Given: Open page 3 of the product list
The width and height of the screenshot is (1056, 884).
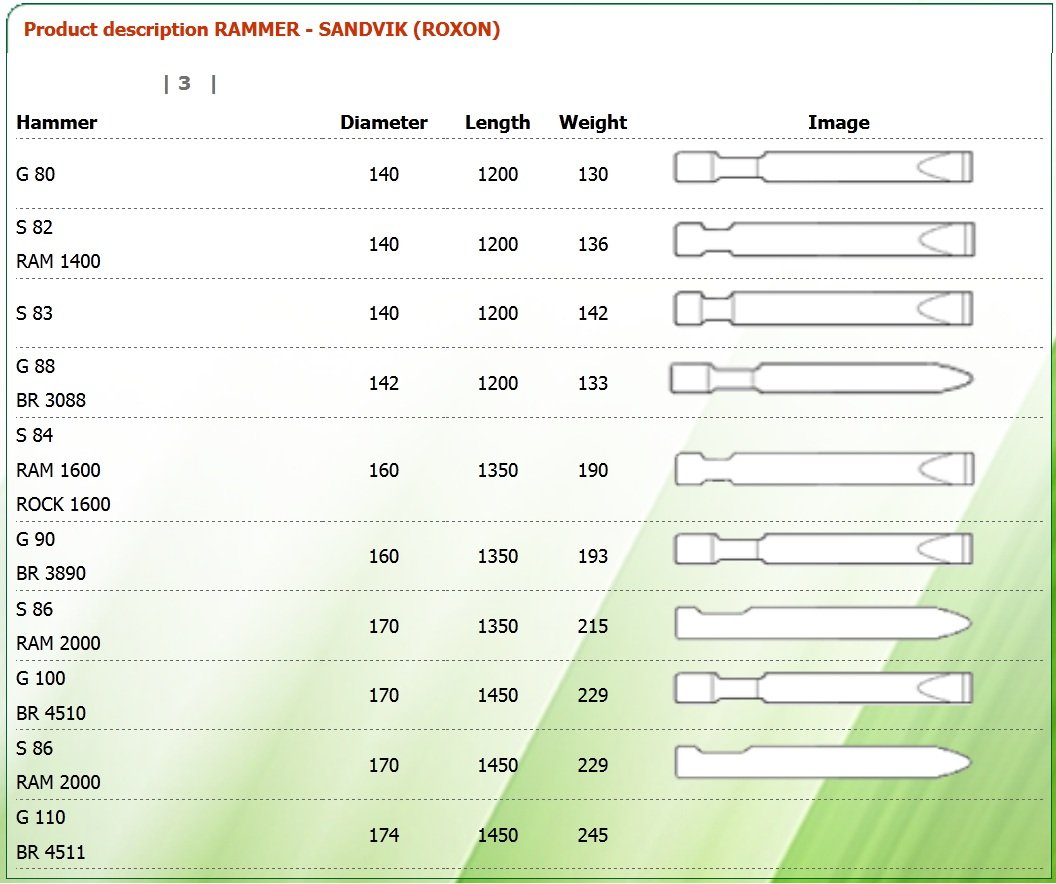Looking at the screenshot, I should click(185, 83).
